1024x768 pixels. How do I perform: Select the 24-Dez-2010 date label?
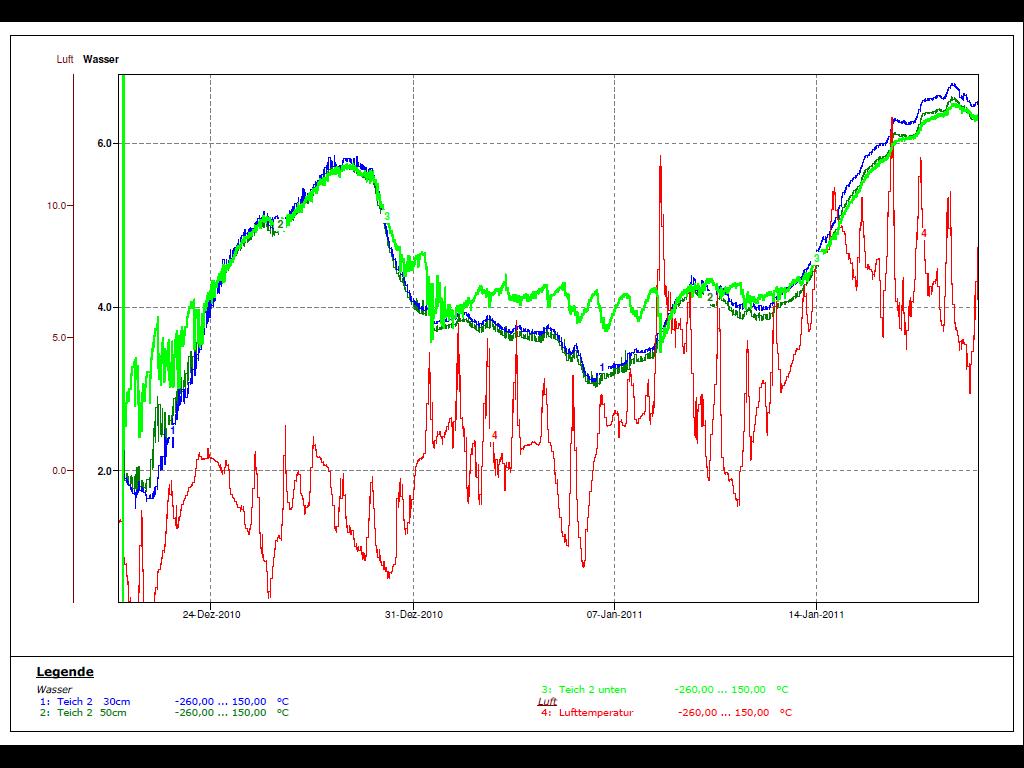[211, 615]
